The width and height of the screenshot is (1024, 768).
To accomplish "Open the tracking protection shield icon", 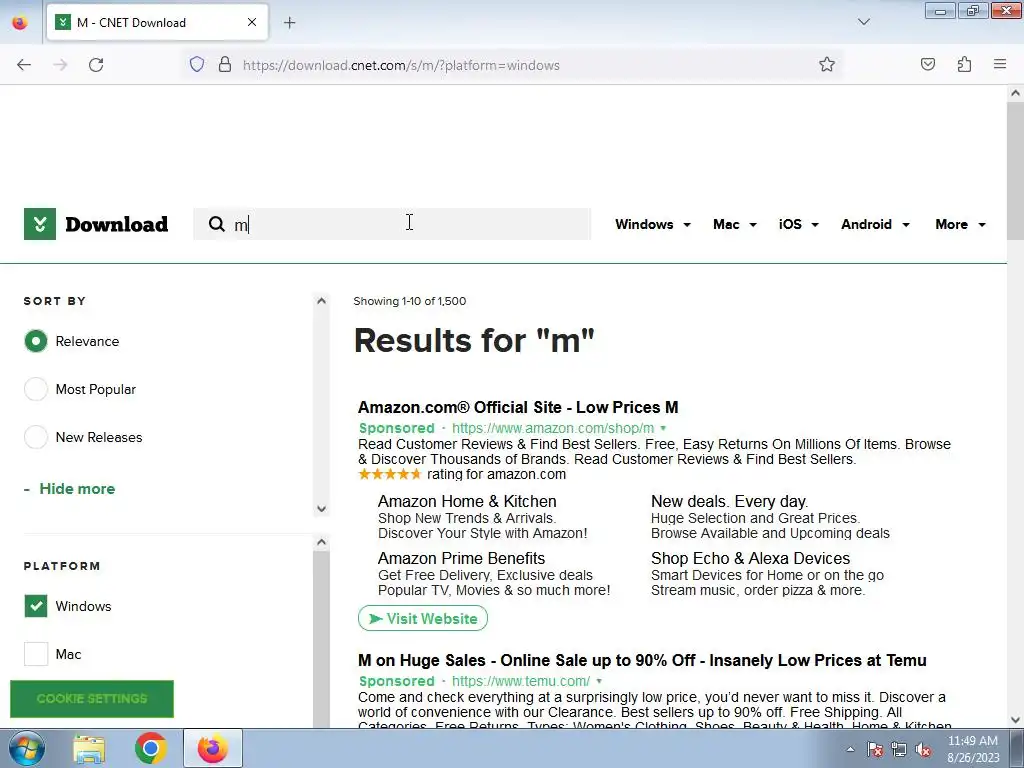I will coord(197,65).
